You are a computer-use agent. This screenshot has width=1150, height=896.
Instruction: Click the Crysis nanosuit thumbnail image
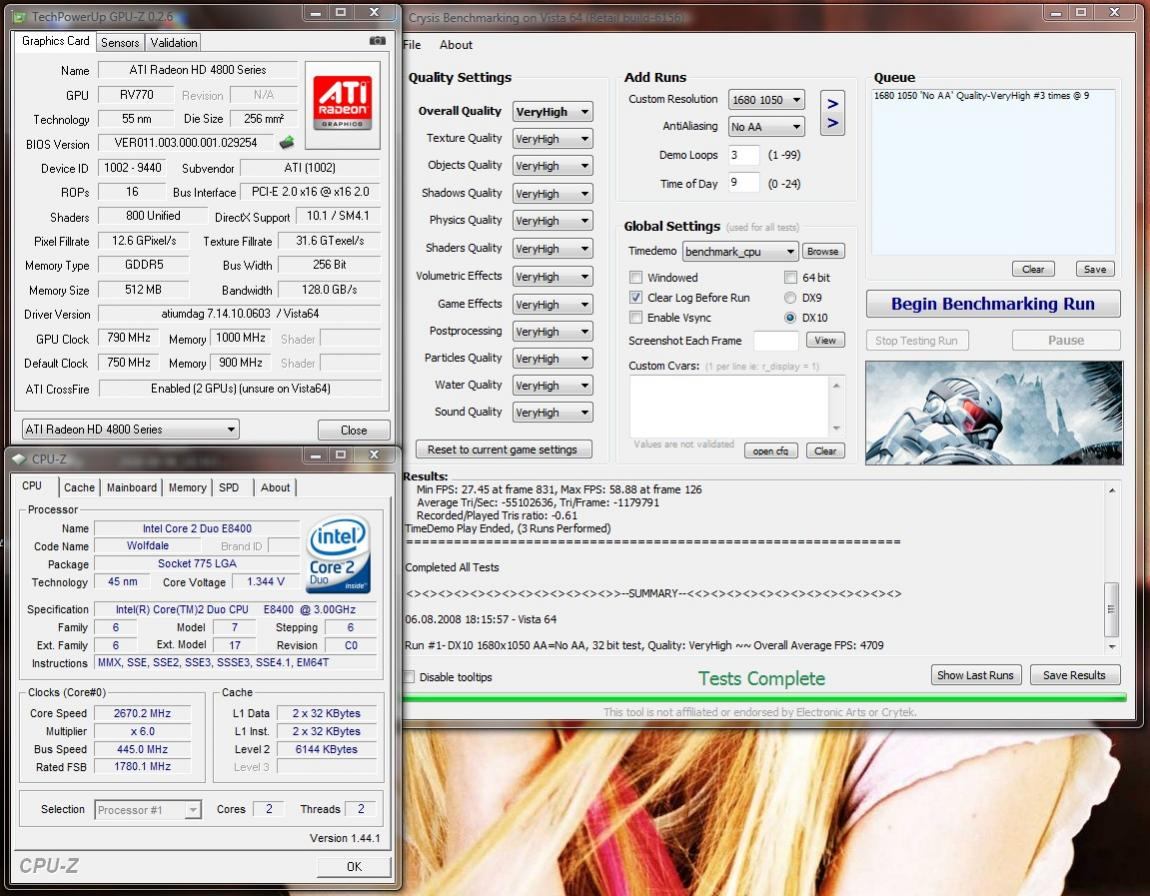(994, 413)
